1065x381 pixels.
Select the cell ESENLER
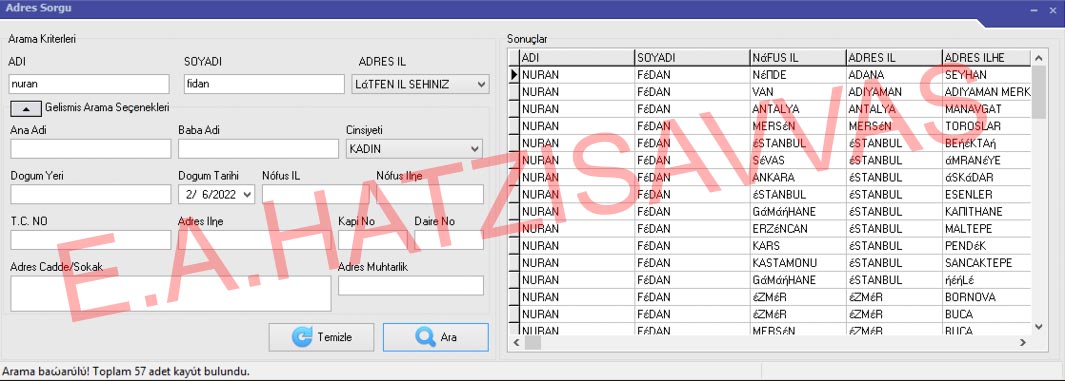click(986, 194)
